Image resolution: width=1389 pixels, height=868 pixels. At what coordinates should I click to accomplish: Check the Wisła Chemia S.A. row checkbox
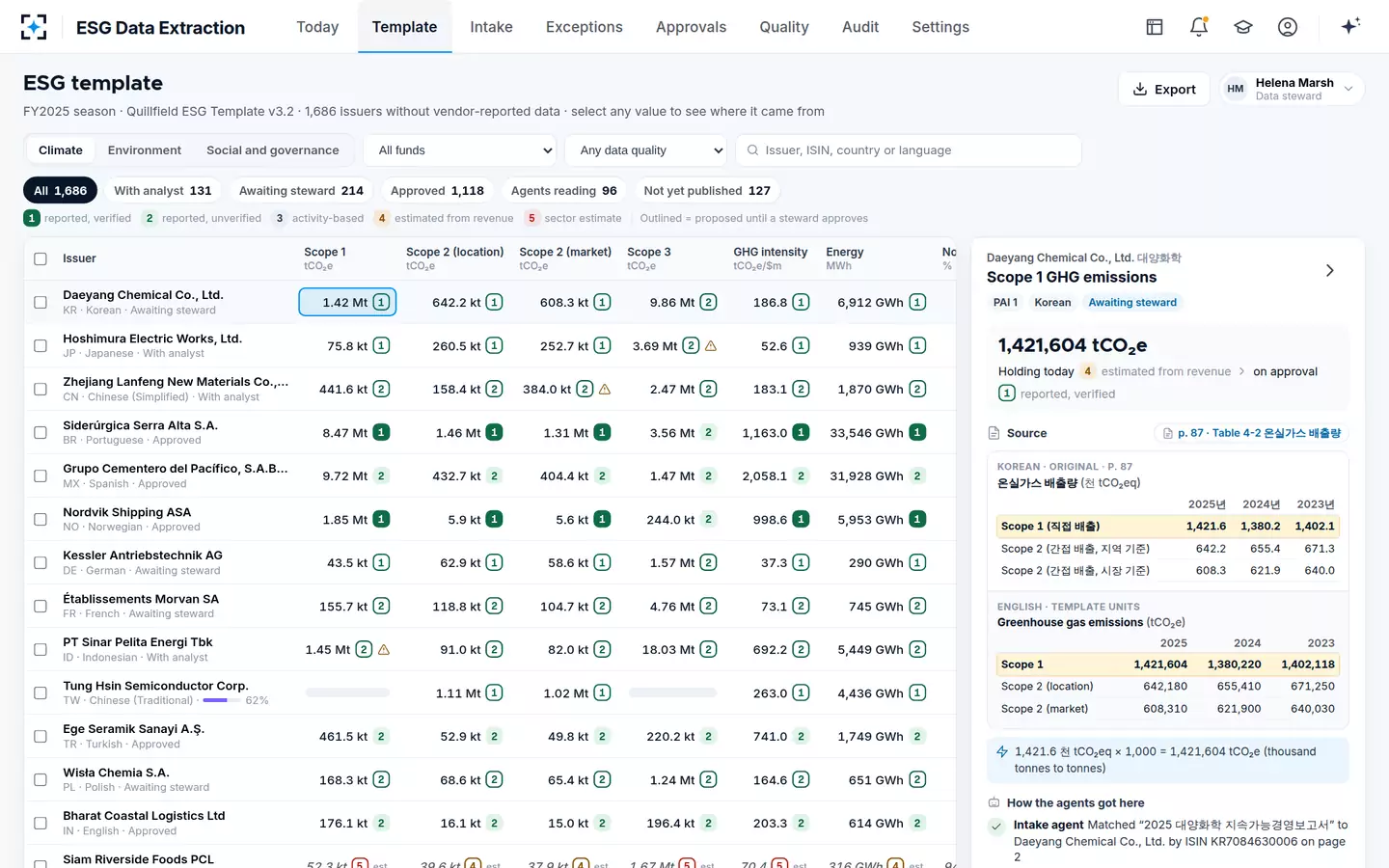[41, 779]
